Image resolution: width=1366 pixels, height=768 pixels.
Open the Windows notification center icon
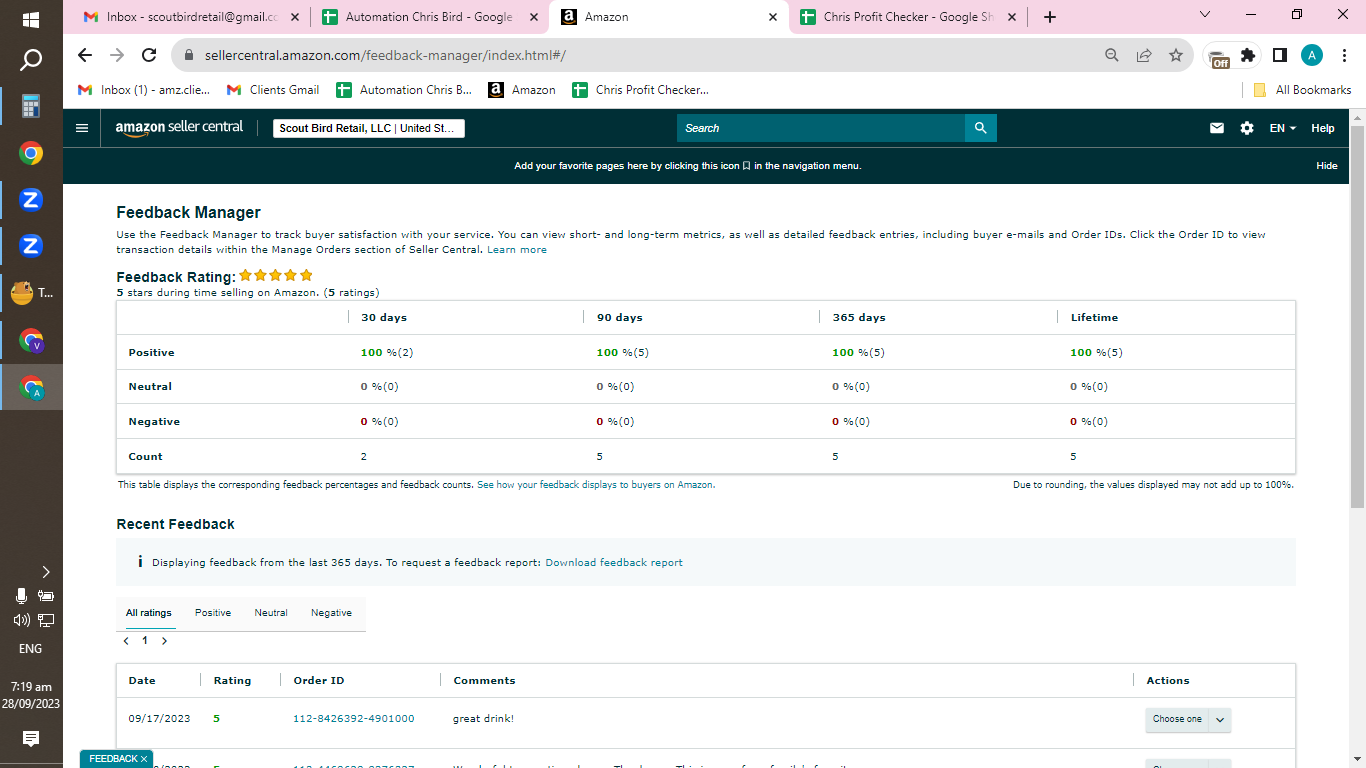[x=31, y=738]
